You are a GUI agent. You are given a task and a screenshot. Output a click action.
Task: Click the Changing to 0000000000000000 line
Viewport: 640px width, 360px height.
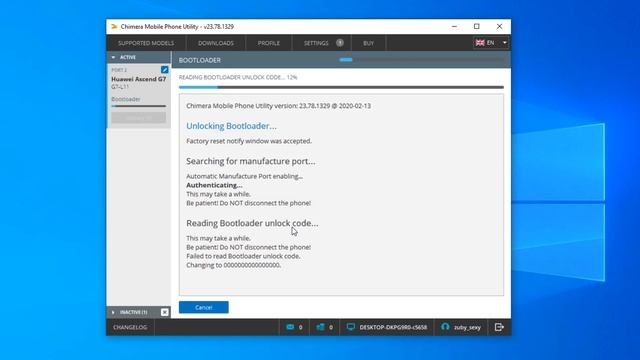coord(233,265)
